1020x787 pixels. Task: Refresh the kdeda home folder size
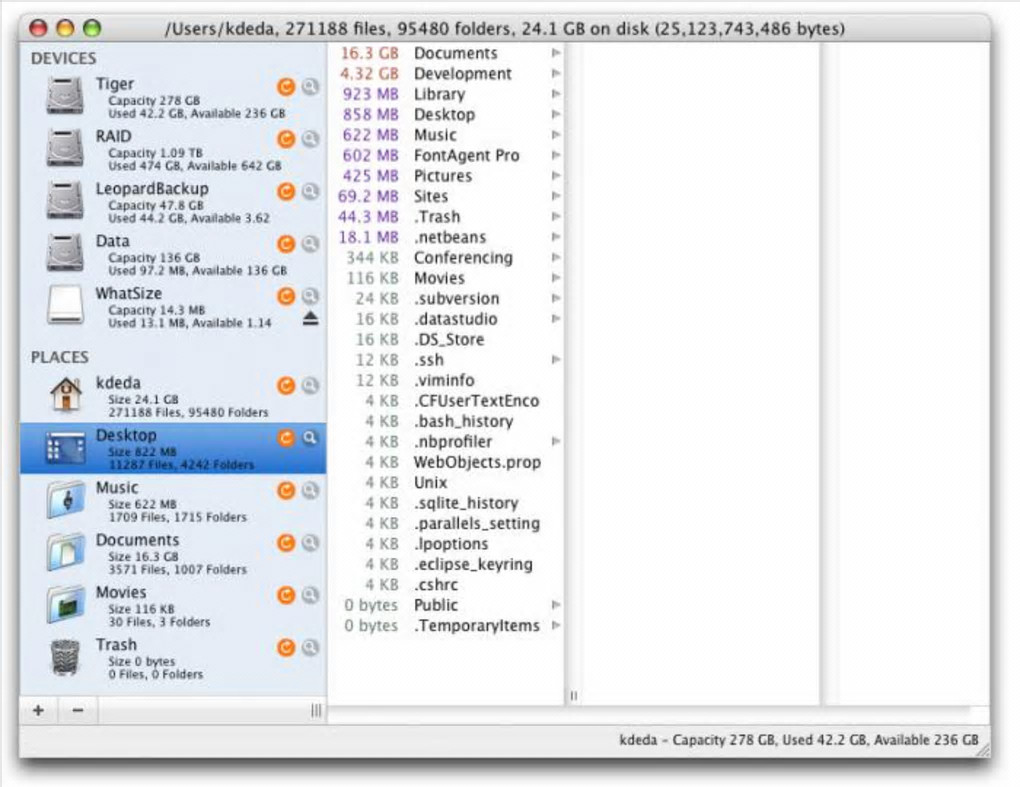(x=286, y=386)
